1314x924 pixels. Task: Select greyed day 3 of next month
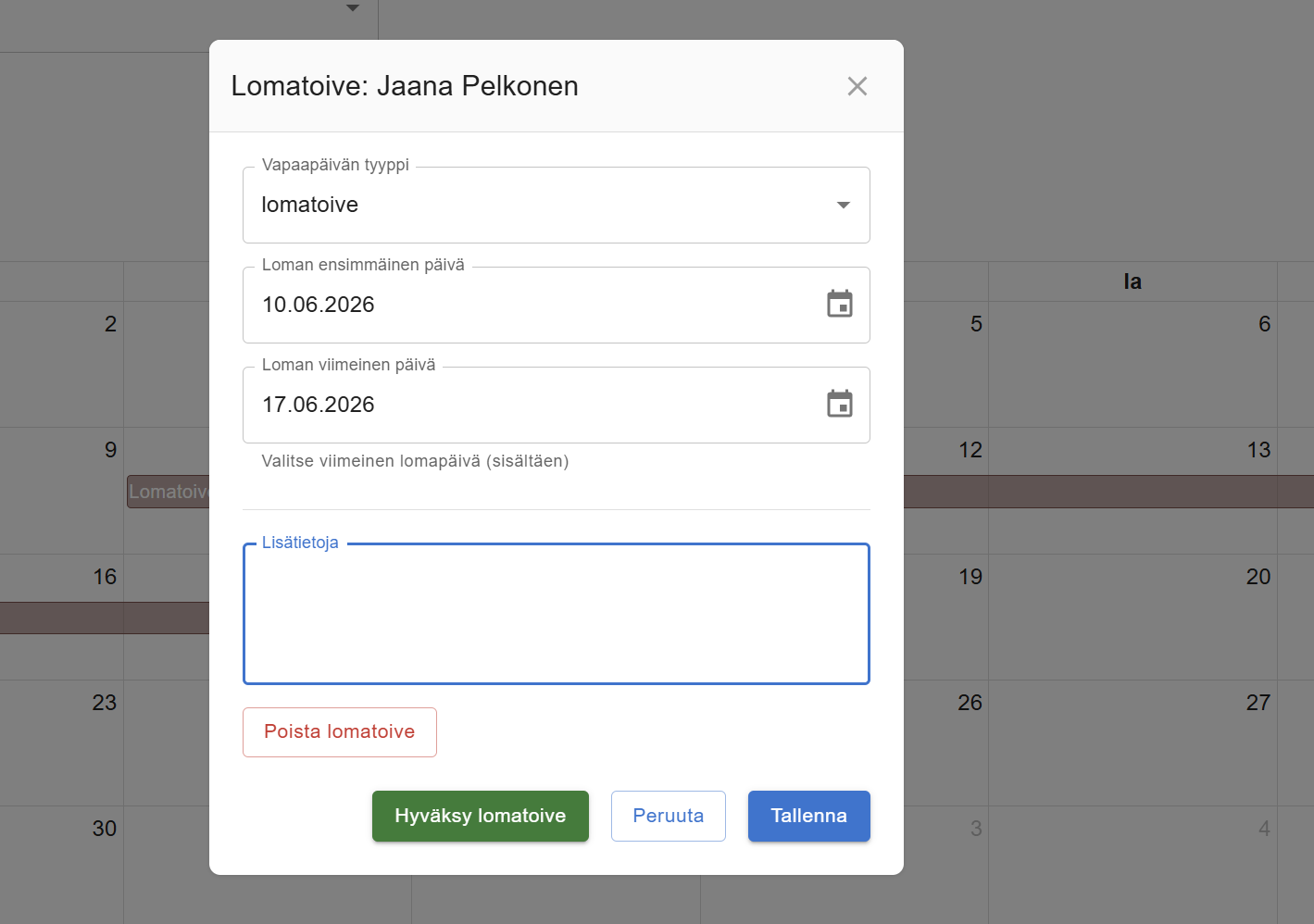pyautogui.click(x=976, y=829)
